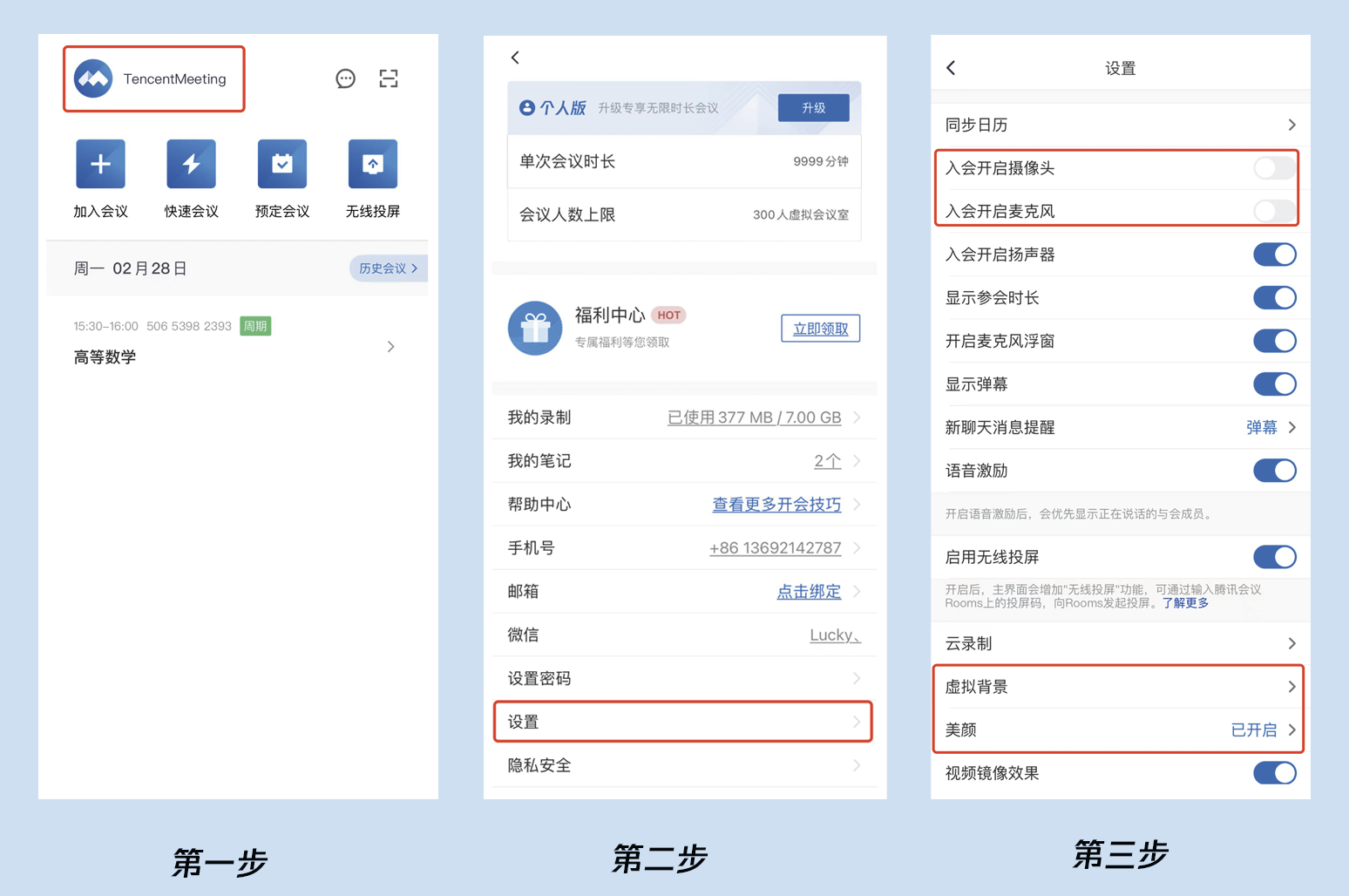Image resolution: width=1349 pixels, height=896 pixels.
Task: Start a 快速会议 lightning icon
Action: [x=191, y=164]
